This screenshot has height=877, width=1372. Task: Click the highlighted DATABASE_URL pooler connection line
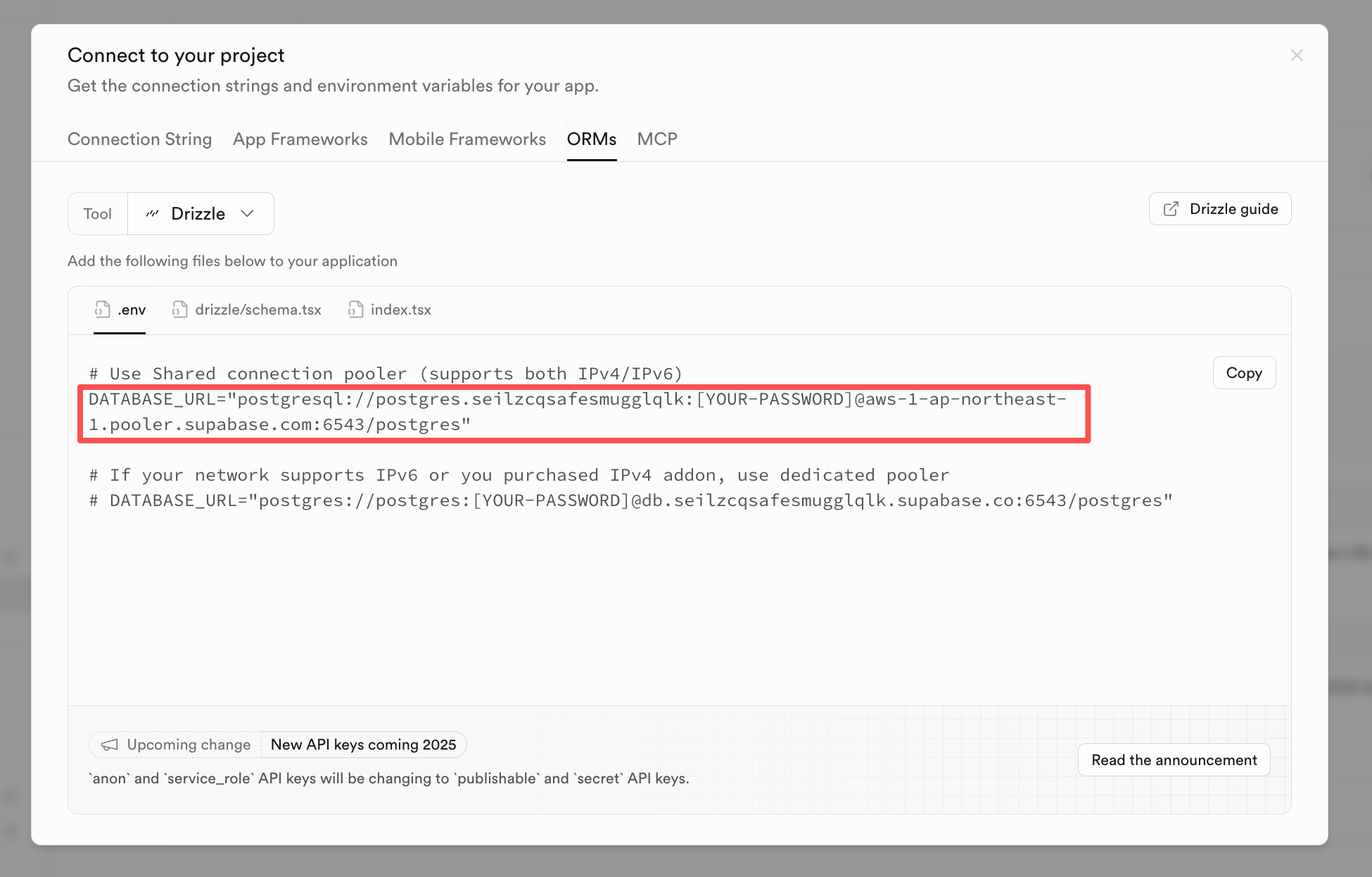(577, 412)
